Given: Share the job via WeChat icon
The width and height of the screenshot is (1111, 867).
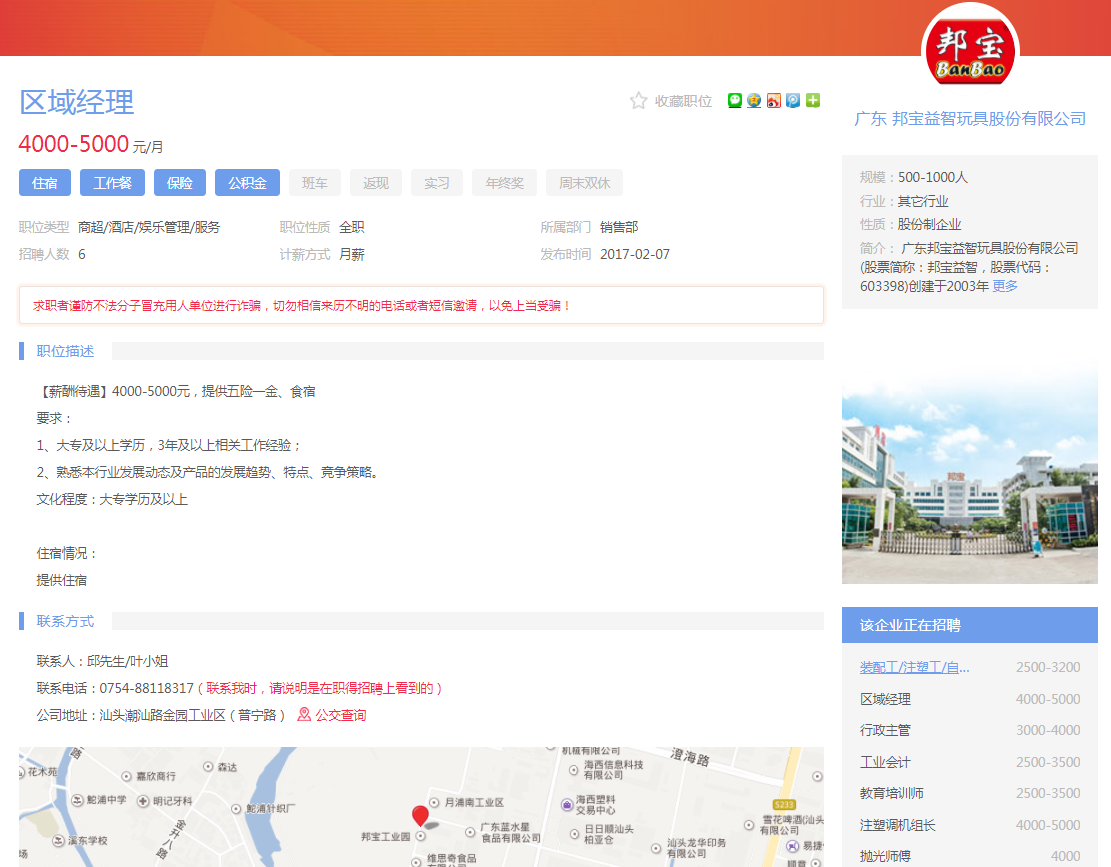Looking at the screenshot, I should pos(735,101).
